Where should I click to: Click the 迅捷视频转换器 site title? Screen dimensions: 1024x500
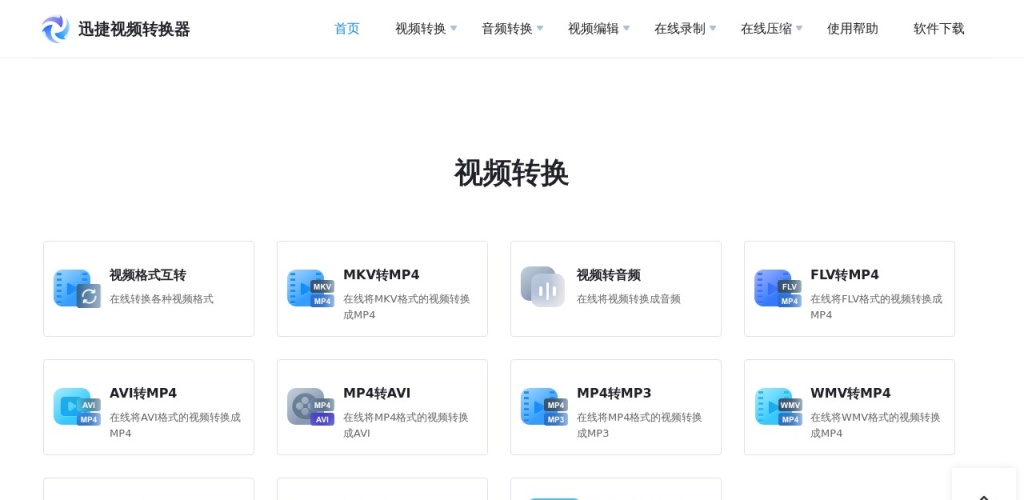pyautogui.click(x=134, y=29)
